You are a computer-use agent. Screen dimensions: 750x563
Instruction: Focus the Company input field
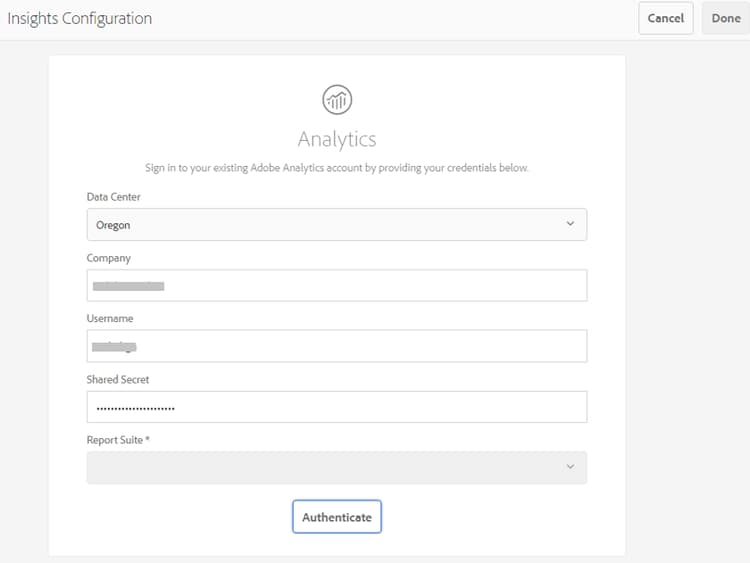(337, 285)
